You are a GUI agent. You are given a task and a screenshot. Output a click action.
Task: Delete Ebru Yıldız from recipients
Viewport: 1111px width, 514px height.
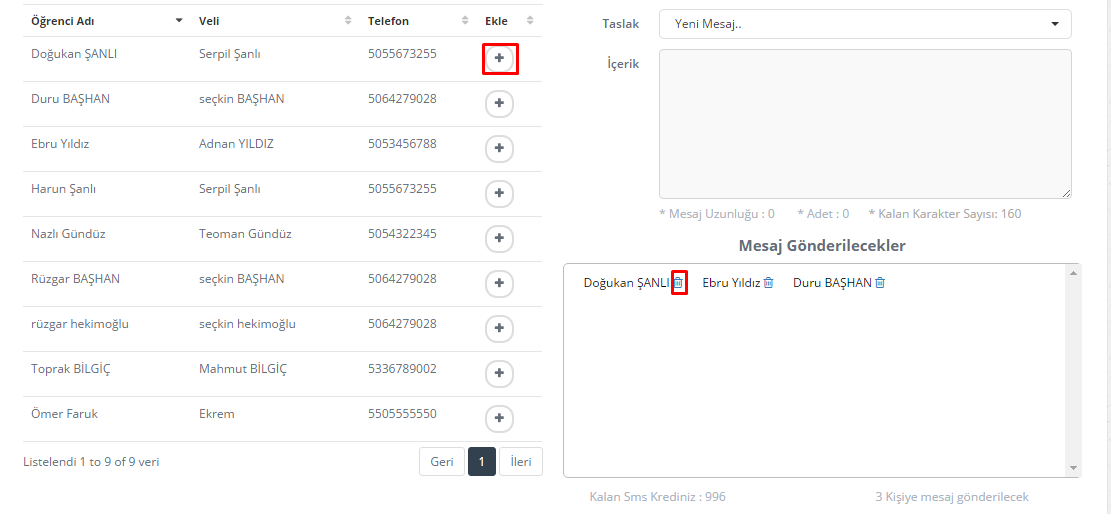tap(768, 283)
